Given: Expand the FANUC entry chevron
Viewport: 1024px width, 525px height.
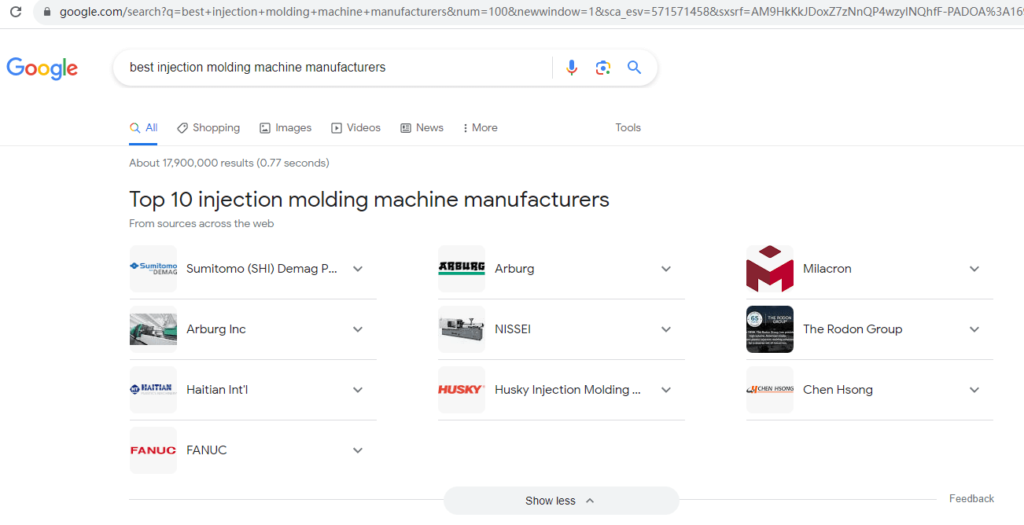Looking at the screenshot, I should 358,450.
